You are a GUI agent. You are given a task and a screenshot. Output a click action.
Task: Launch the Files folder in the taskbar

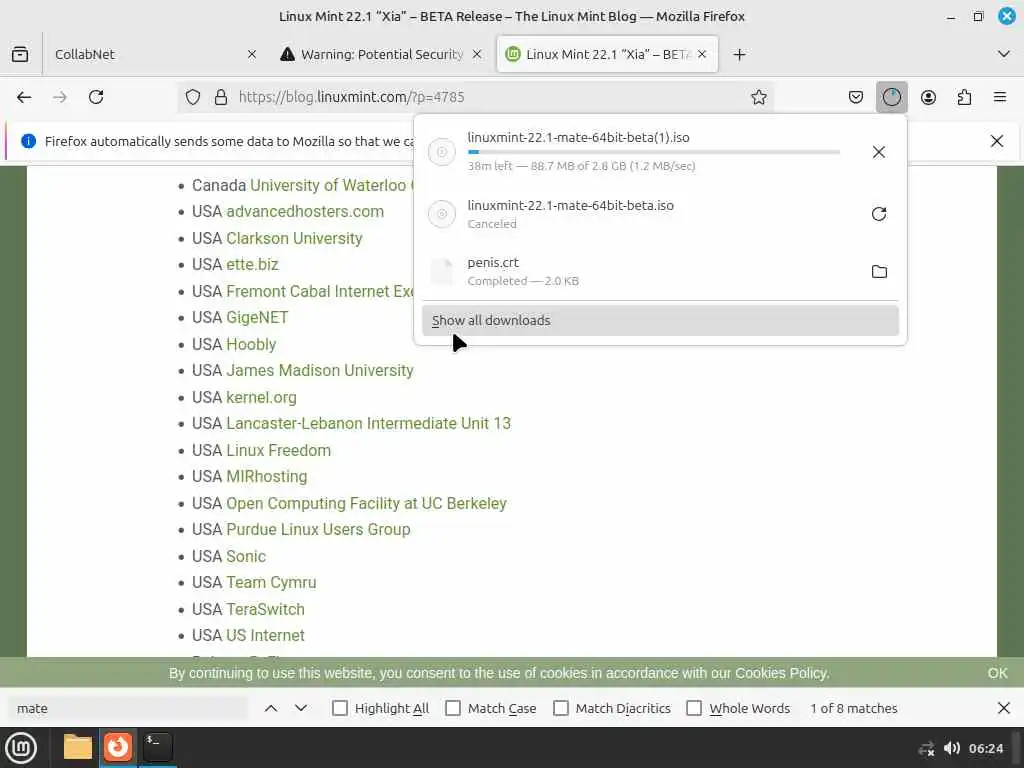coord(77,748)
